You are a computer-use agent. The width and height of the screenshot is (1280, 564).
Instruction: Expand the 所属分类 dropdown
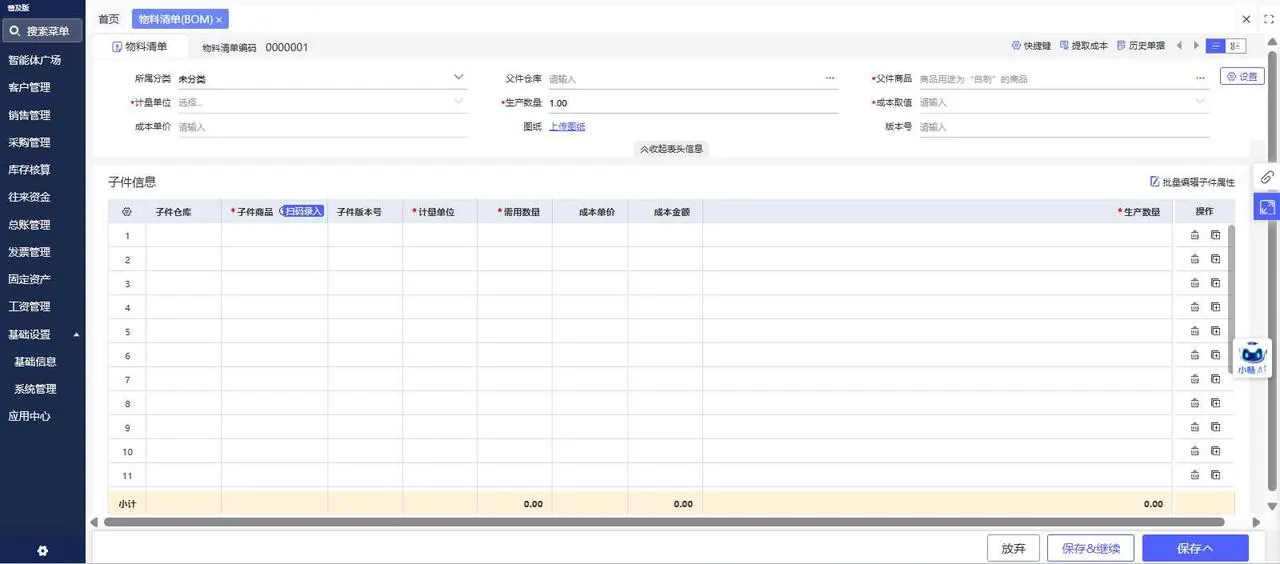[459, 77]
